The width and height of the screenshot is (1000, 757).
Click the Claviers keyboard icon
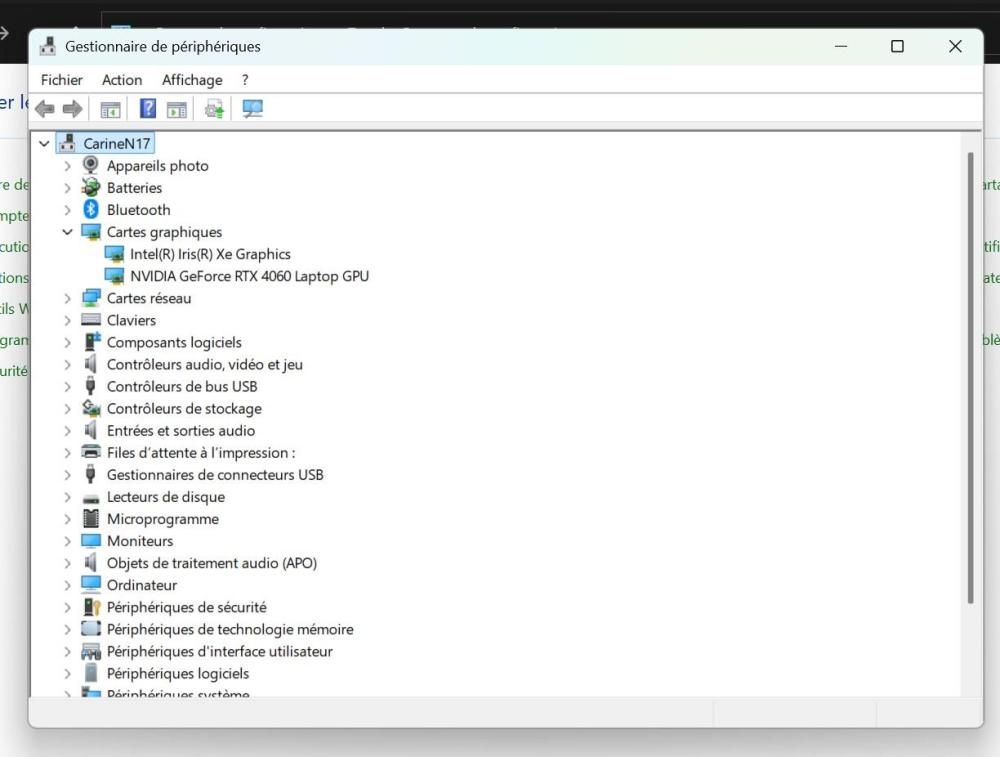coord(91,320)
